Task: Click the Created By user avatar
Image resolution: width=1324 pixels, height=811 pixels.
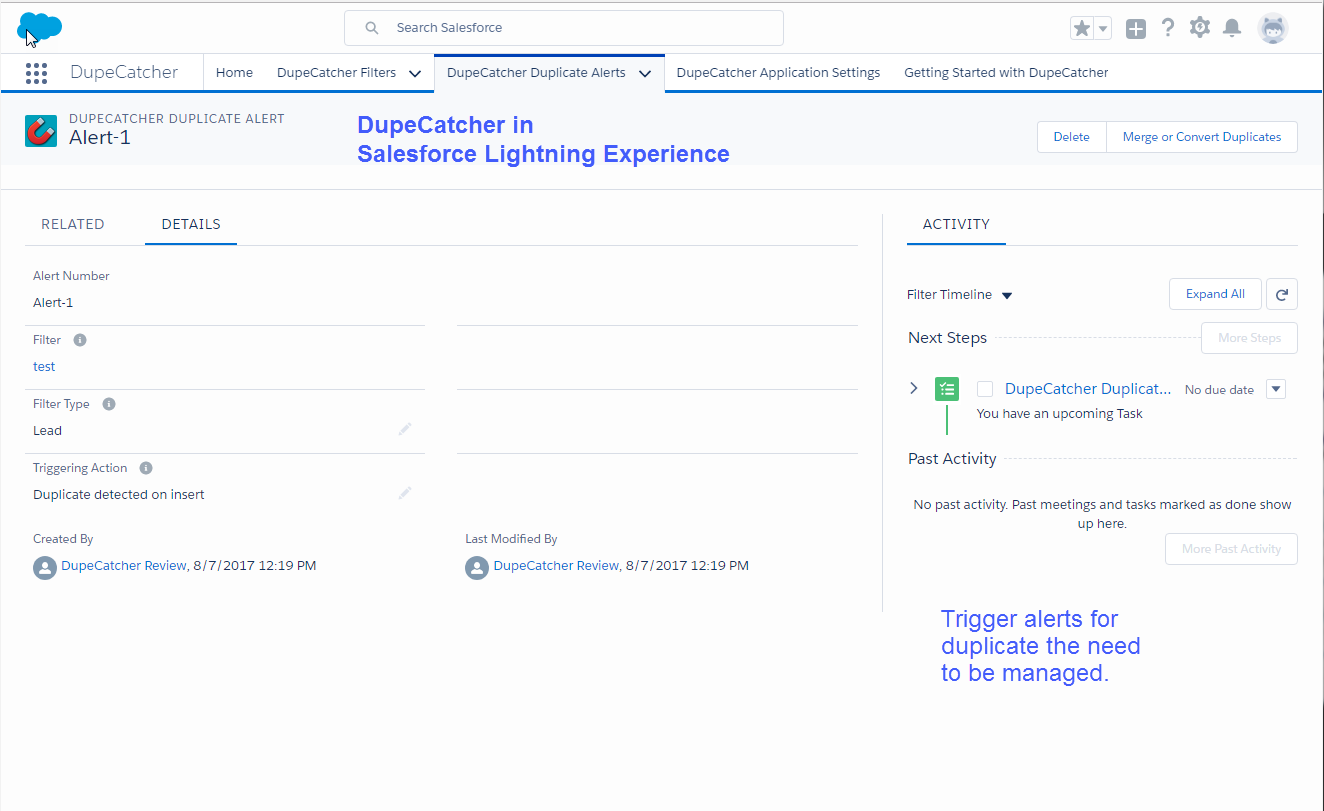Action: click(x=45, y=568)
